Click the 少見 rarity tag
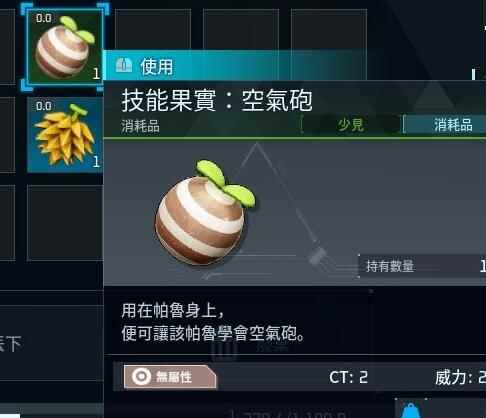The width and height of the screenshot is (486, 418). point(351,125)
